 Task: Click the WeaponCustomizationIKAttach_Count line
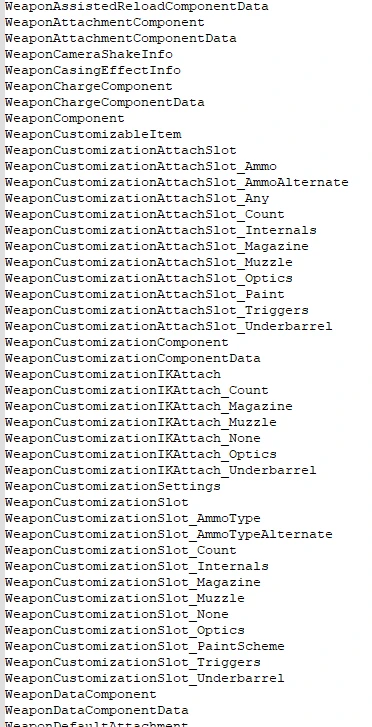(x=136, y=390)
